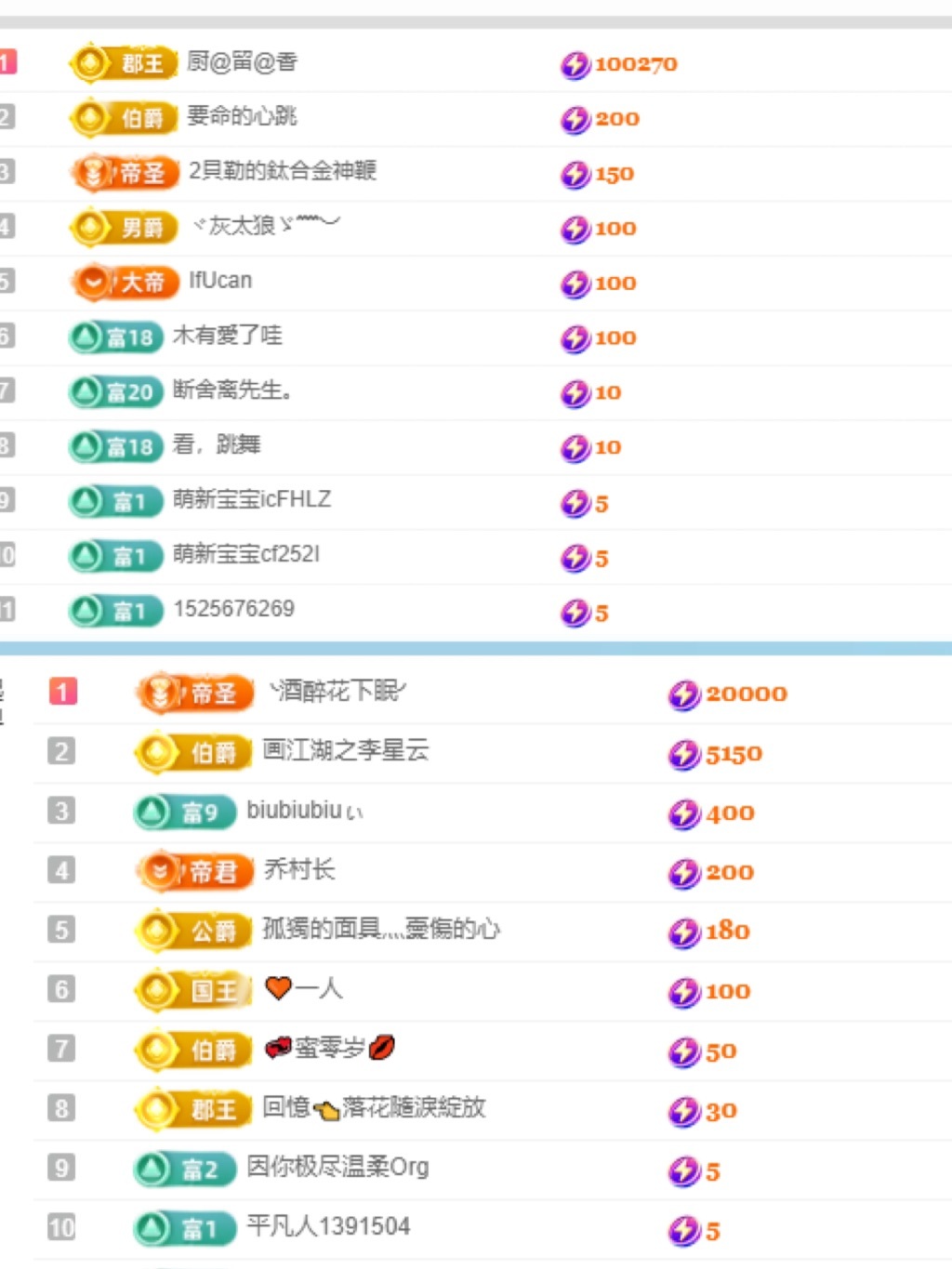Click the 公爵 badge of 孤独的面具
Screen dimensions: 952x1269
coord(192,931)
